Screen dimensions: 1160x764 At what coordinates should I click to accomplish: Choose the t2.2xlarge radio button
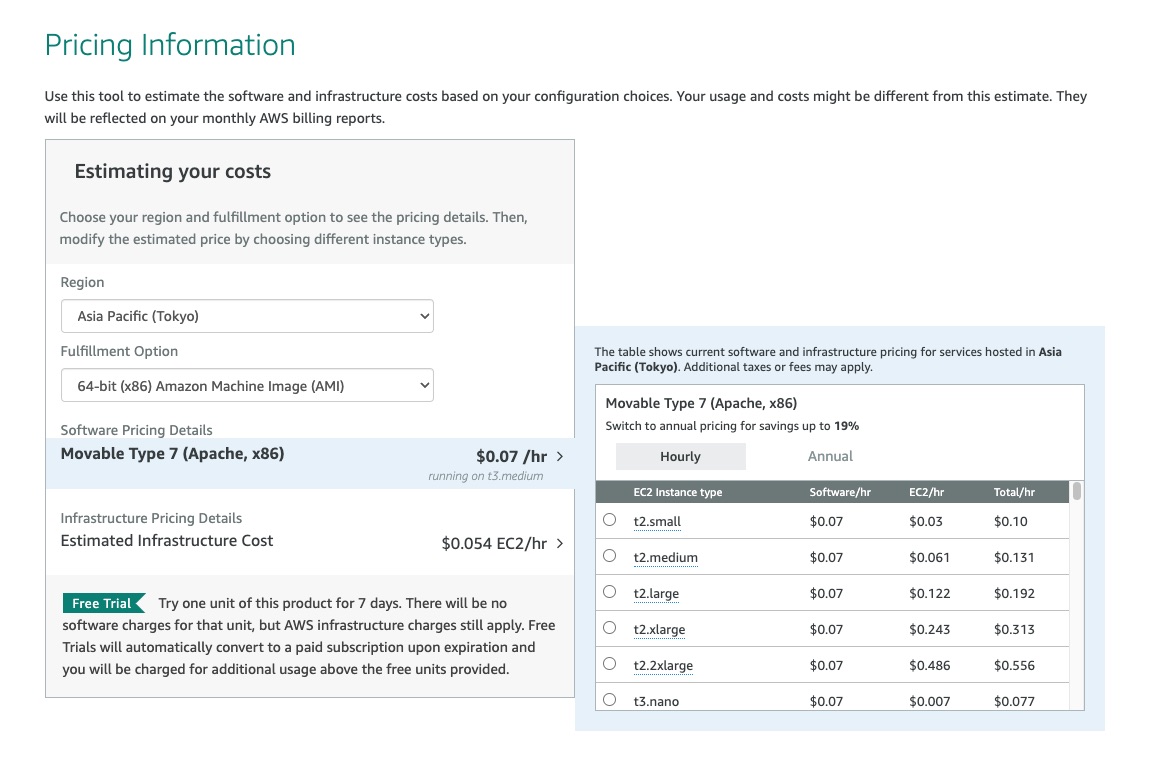610,664
